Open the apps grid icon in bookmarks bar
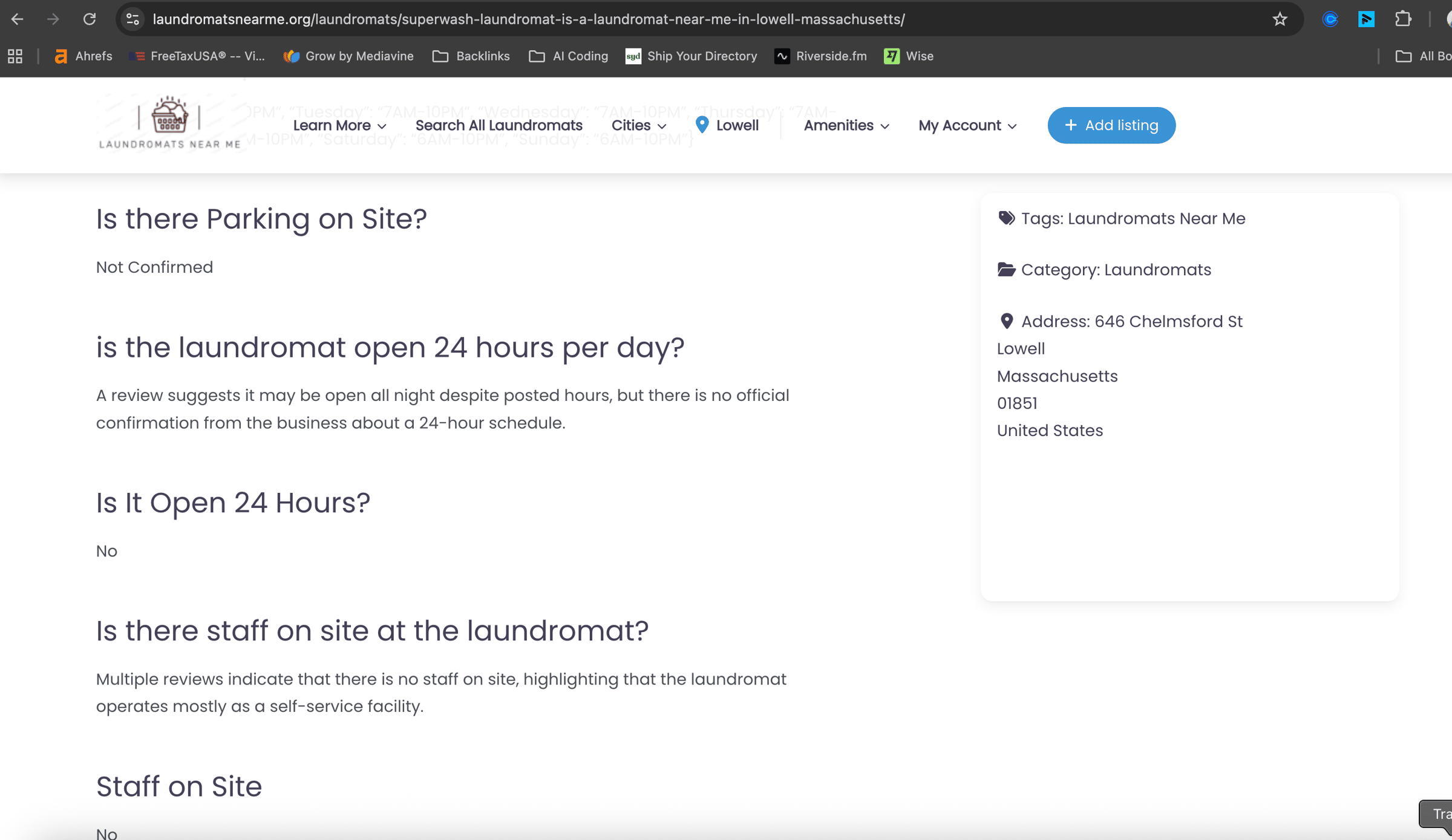The image size is (1452, 840). (x=15, y=56)
